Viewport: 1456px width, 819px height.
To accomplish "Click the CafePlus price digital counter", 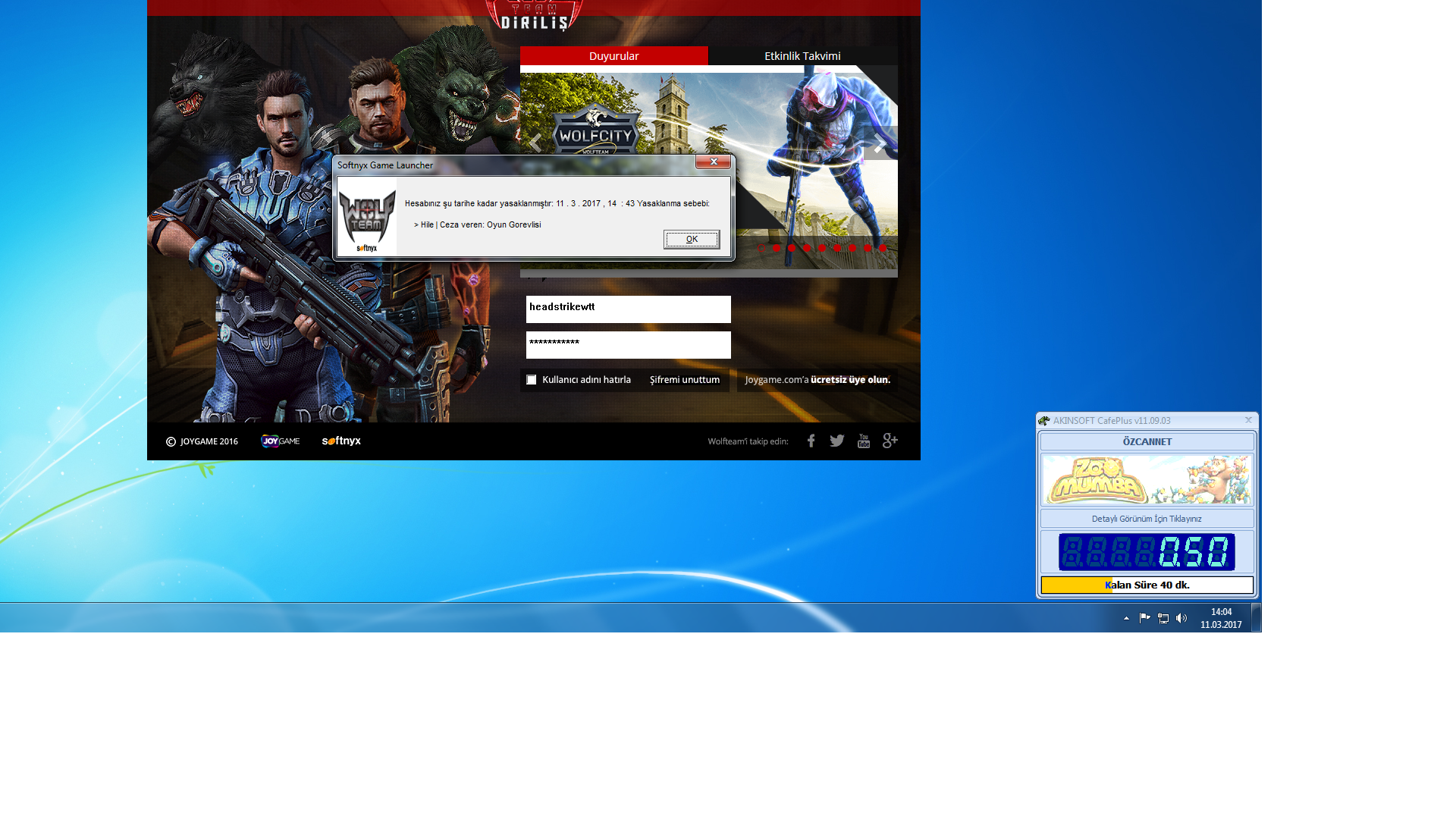I will [1147, 552].
